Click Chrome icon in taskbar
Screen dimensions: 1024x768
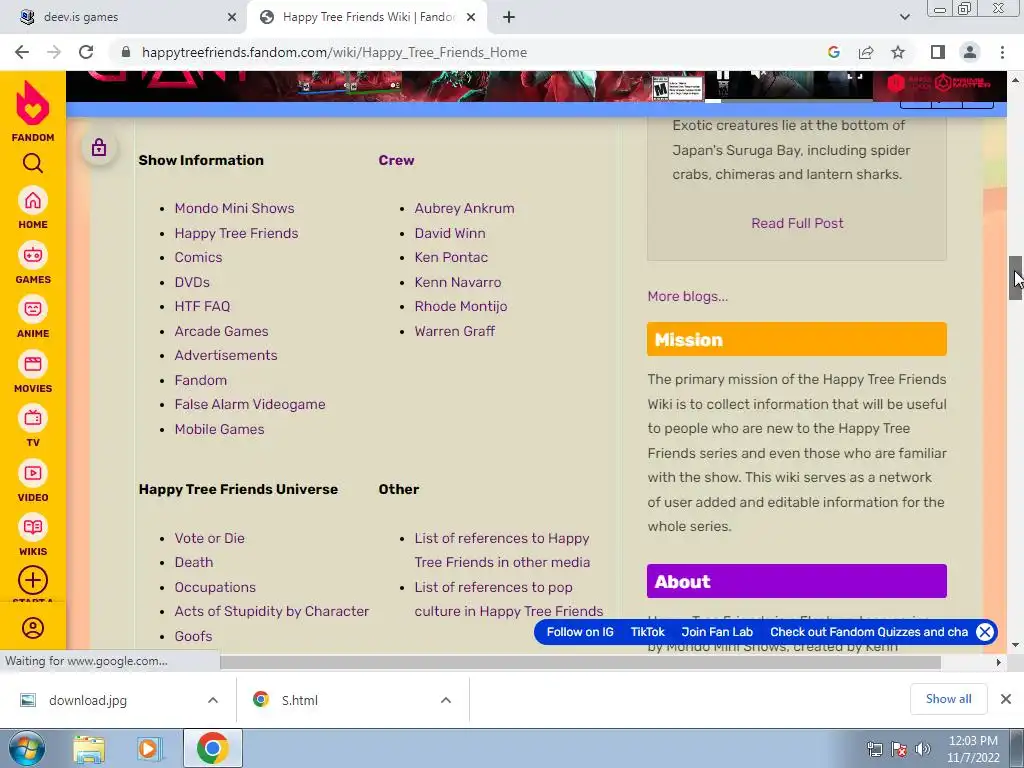click(x=213, y=748)
